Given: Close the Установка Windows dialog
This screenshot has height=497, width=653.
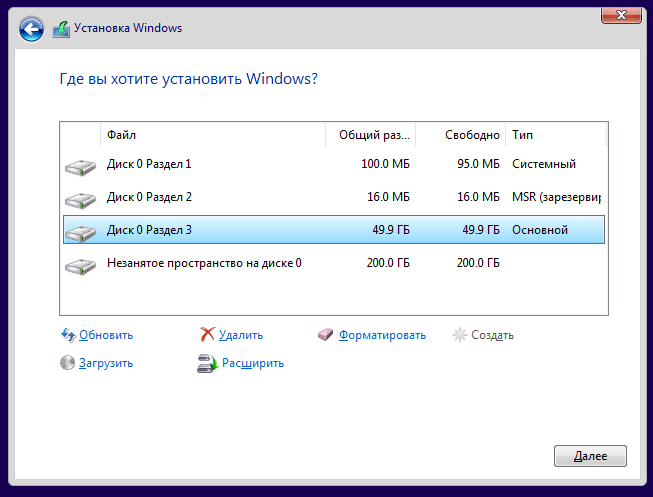Looking at the screenshot, I should click(x=621, y=15).
